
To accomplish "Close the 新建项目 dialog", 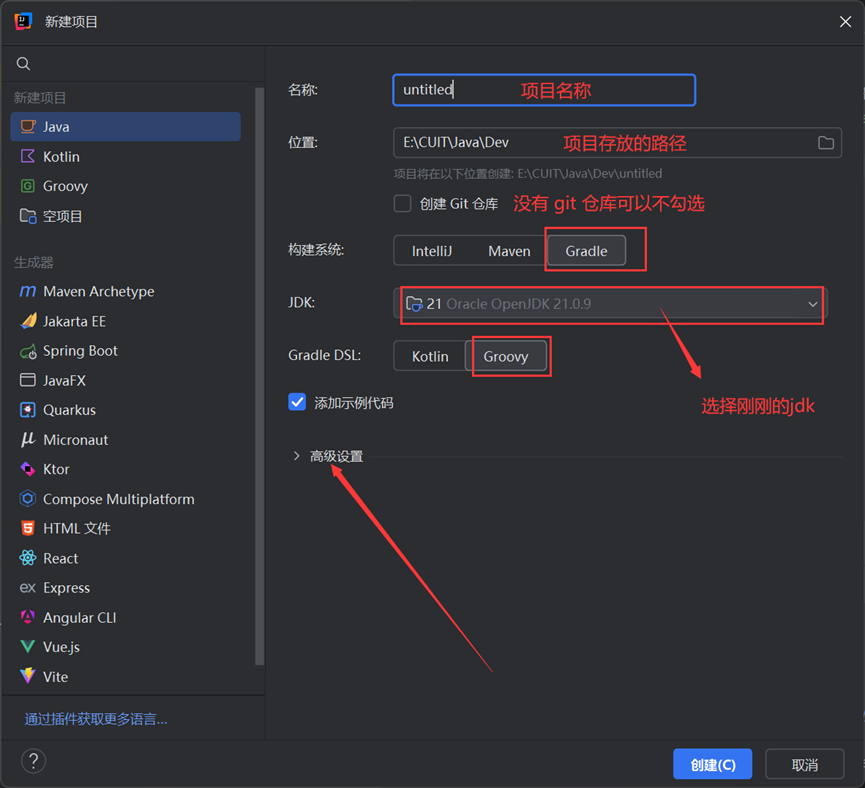I will (x=845, y=22).
